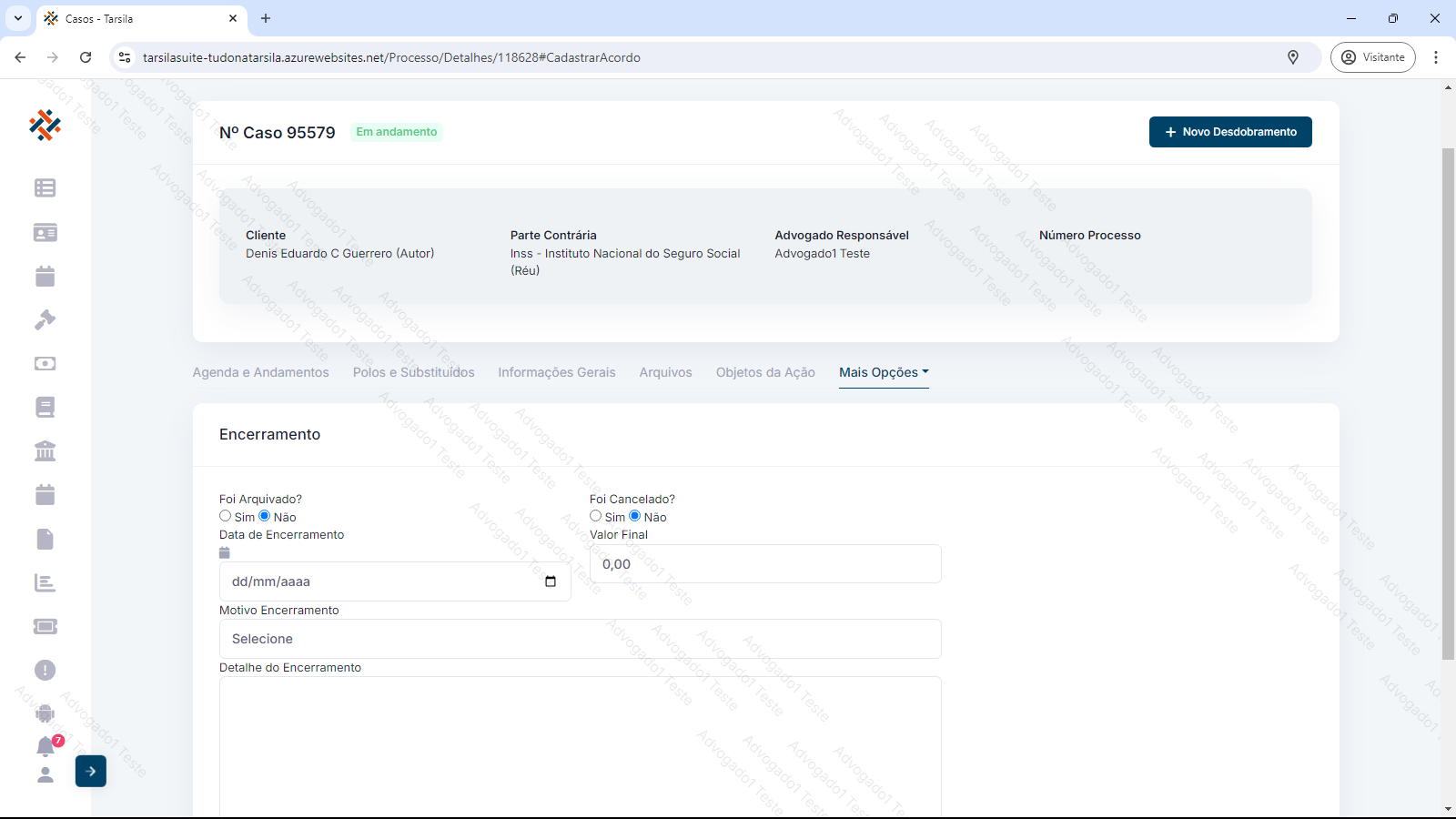The image size is (1456, 819).
Task: Select 'Sim' for Foi Arquivado
Action: coord(226,516)
